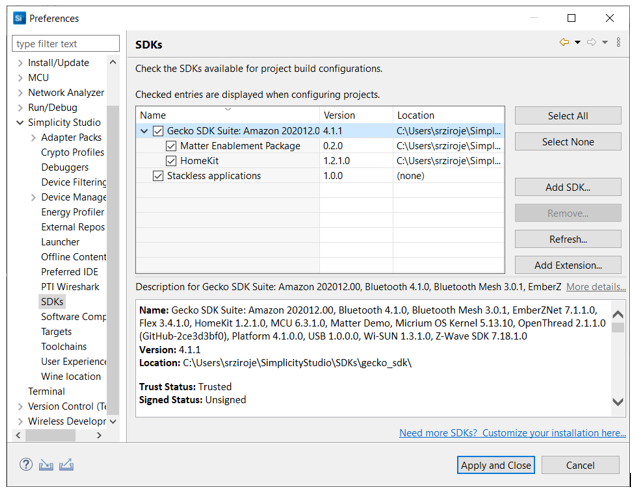Click the Select None button
Screen dimensions: 635x490
568,142
